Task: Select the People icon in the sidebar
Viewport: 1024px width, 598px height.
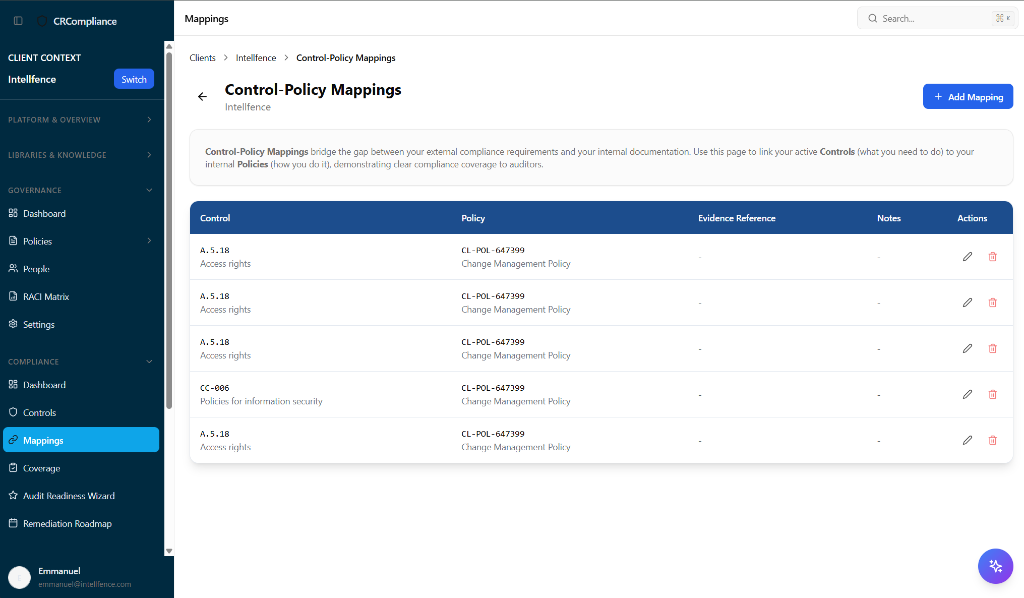Action: pyautogui.click(x=14, y=268)
